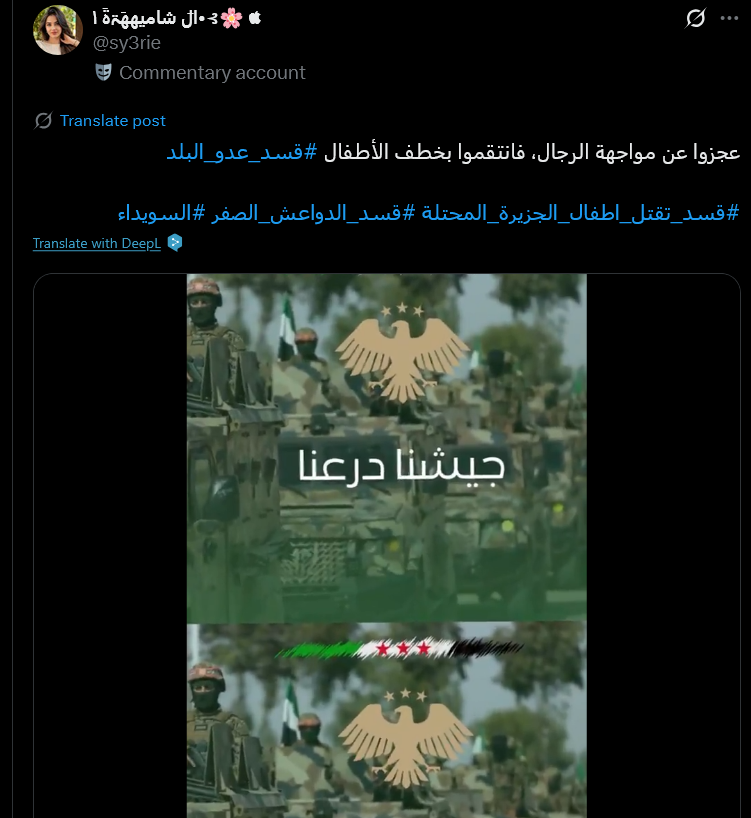Click the Arabic post text body
The width and height of the screenshot is (751, 818).
click(531, 152)
